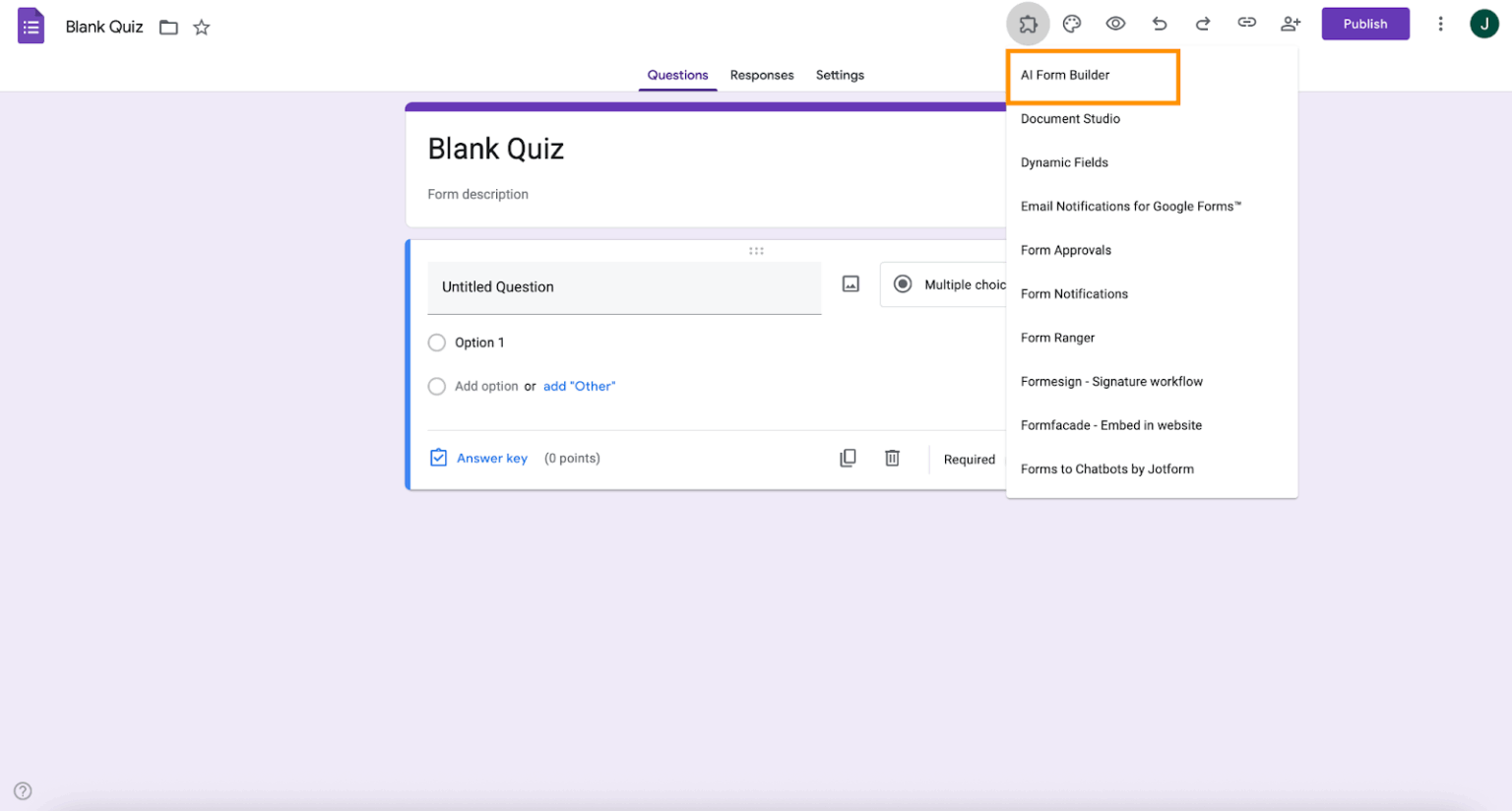Screen dimensions: 1512x811
Task: Open the theme color customization palette
Action: [x=1072, y=23]
